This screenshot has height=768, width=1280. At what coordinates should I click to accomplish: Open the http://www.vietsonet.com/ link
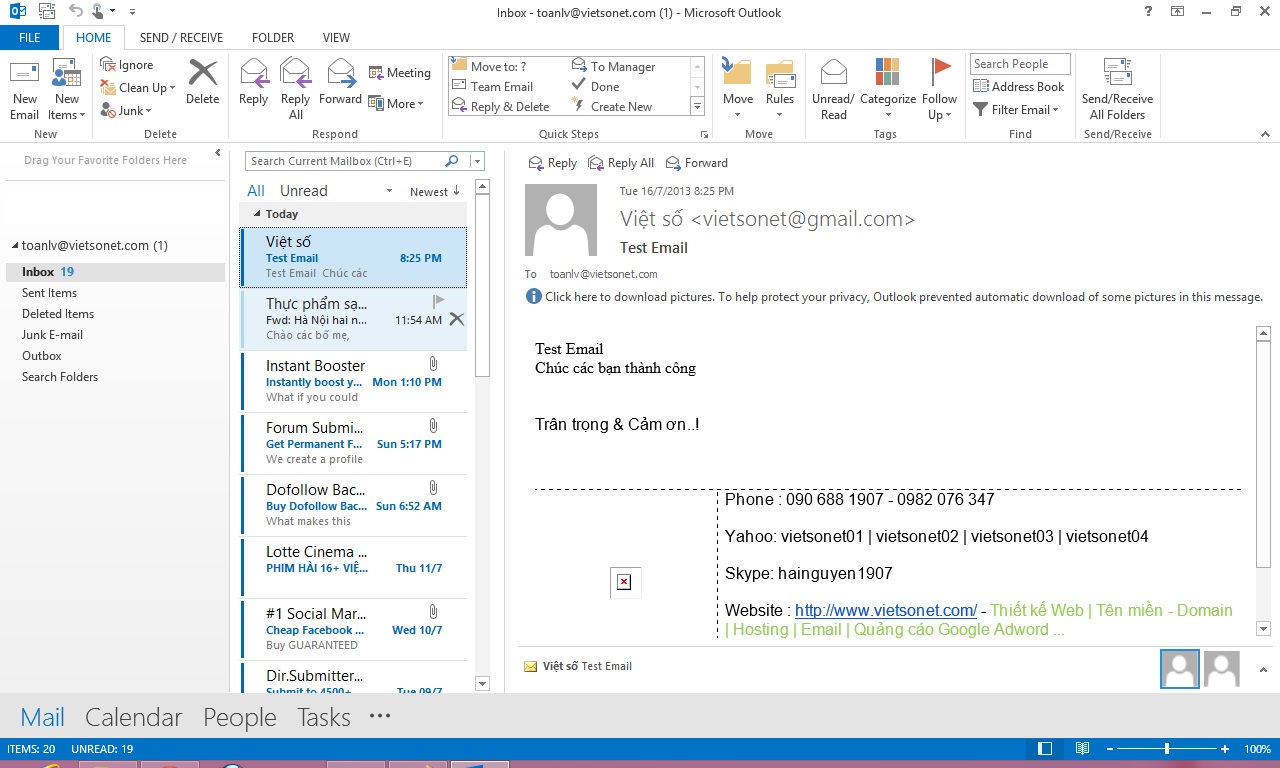pos(886,610)
